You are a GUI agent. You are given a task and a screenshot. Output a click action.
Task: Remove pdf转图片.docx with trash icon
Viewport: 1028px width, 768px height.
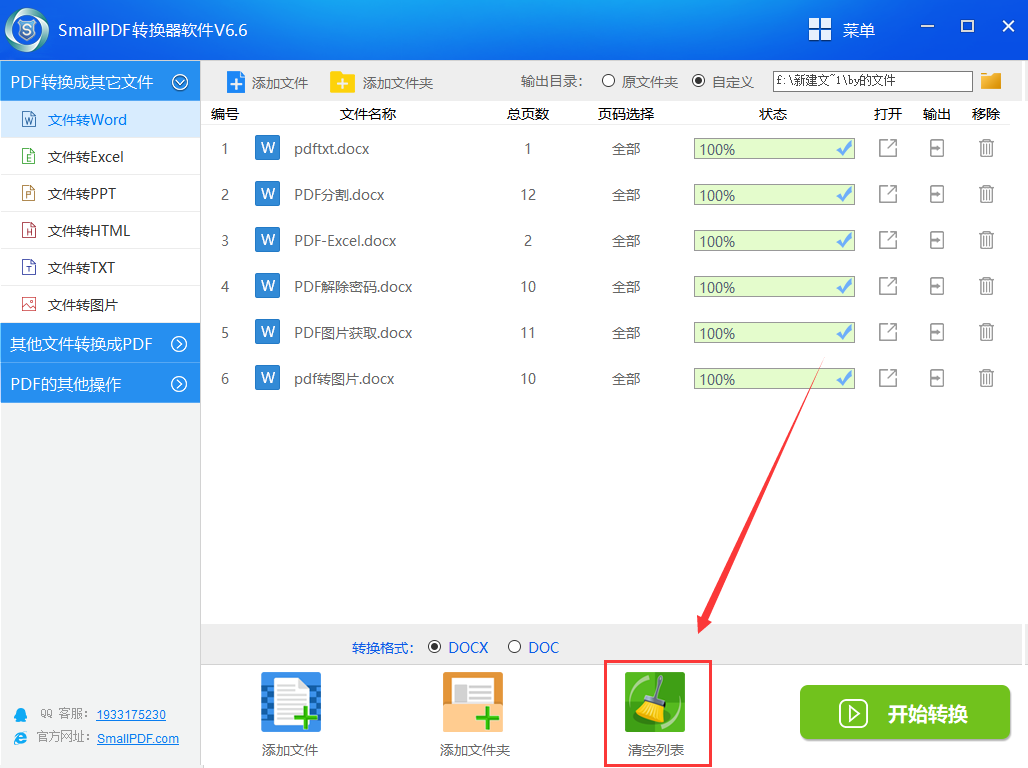tap(986, 378)
